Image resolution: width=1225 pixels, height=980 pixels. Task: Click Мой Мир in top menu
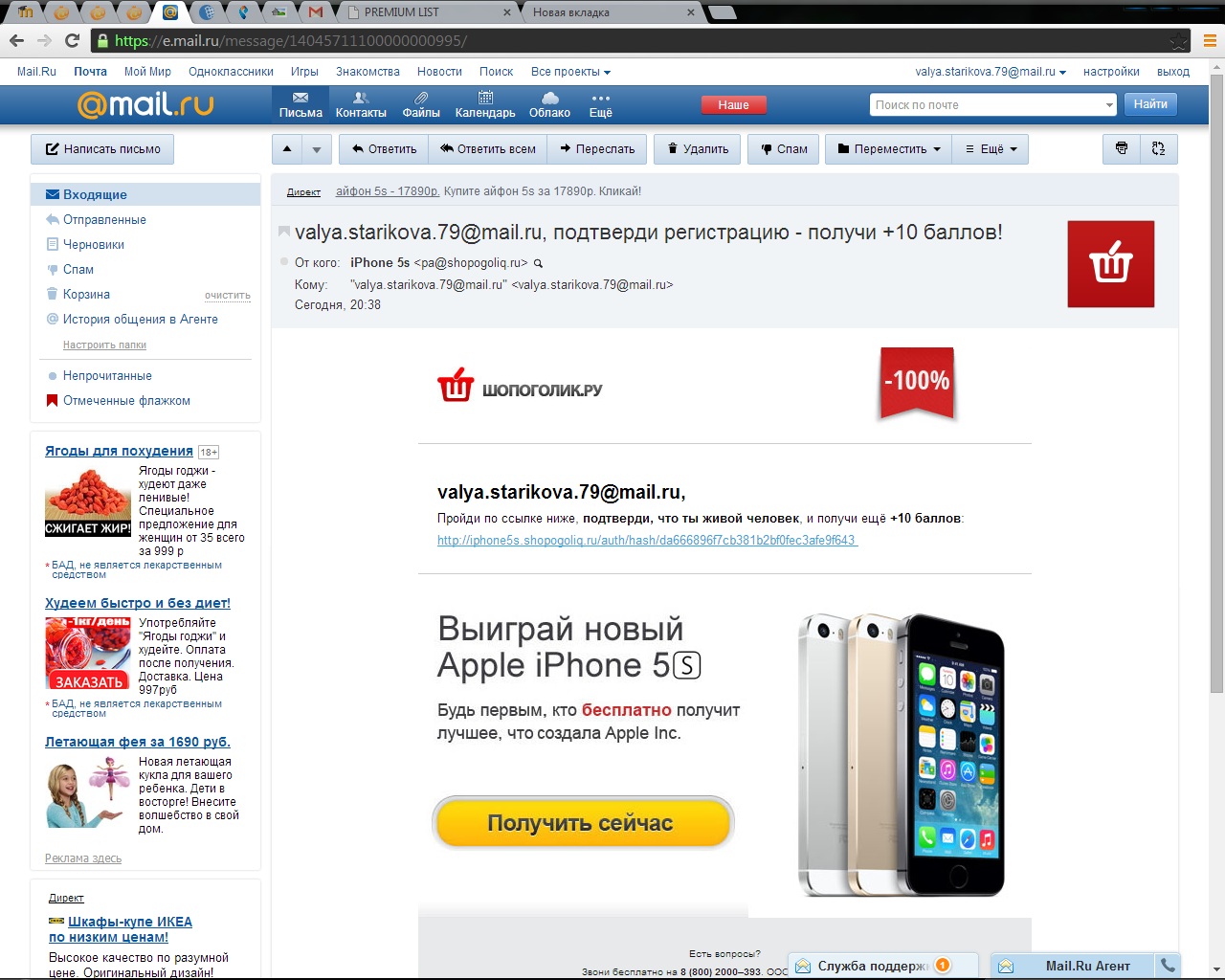pyautogui.click(x=147, y=72)
